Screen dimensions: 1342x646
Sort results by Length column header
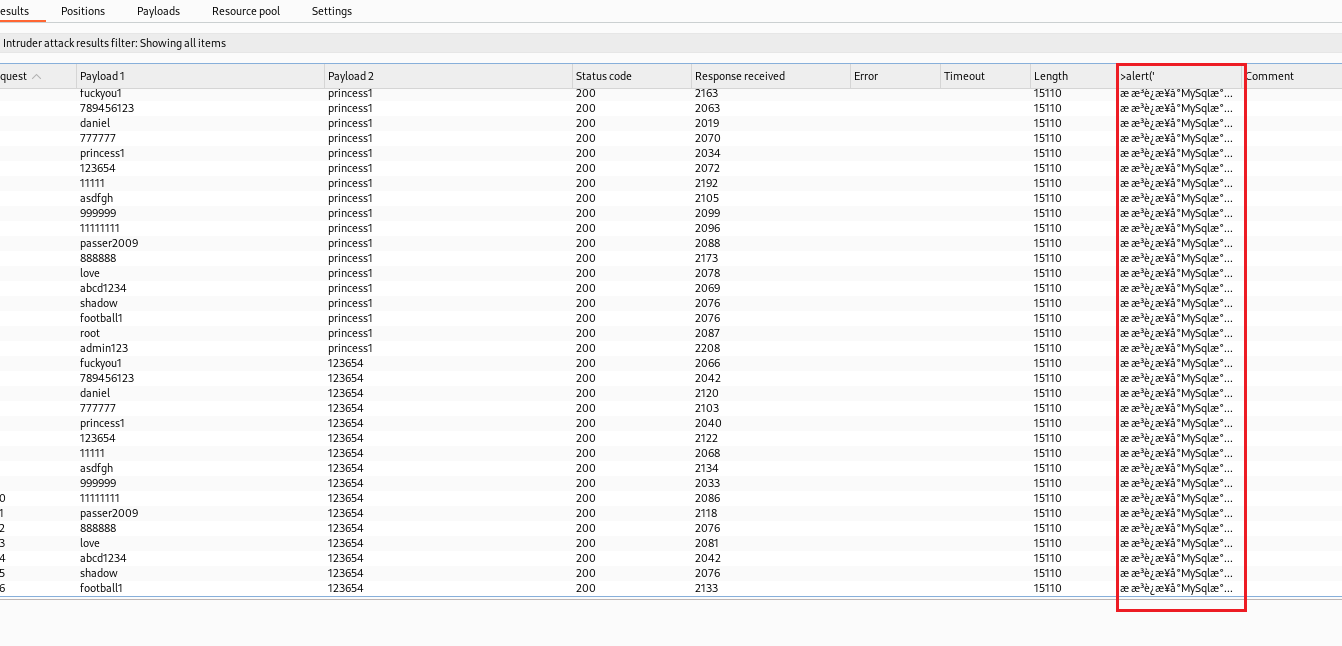click(1071, 76)
